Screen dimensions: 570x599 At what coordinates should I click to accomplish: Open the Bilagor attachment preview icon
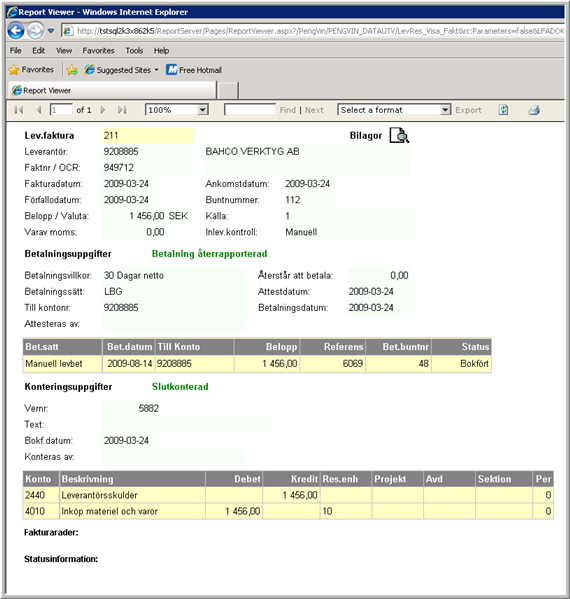tap(399, 136)
